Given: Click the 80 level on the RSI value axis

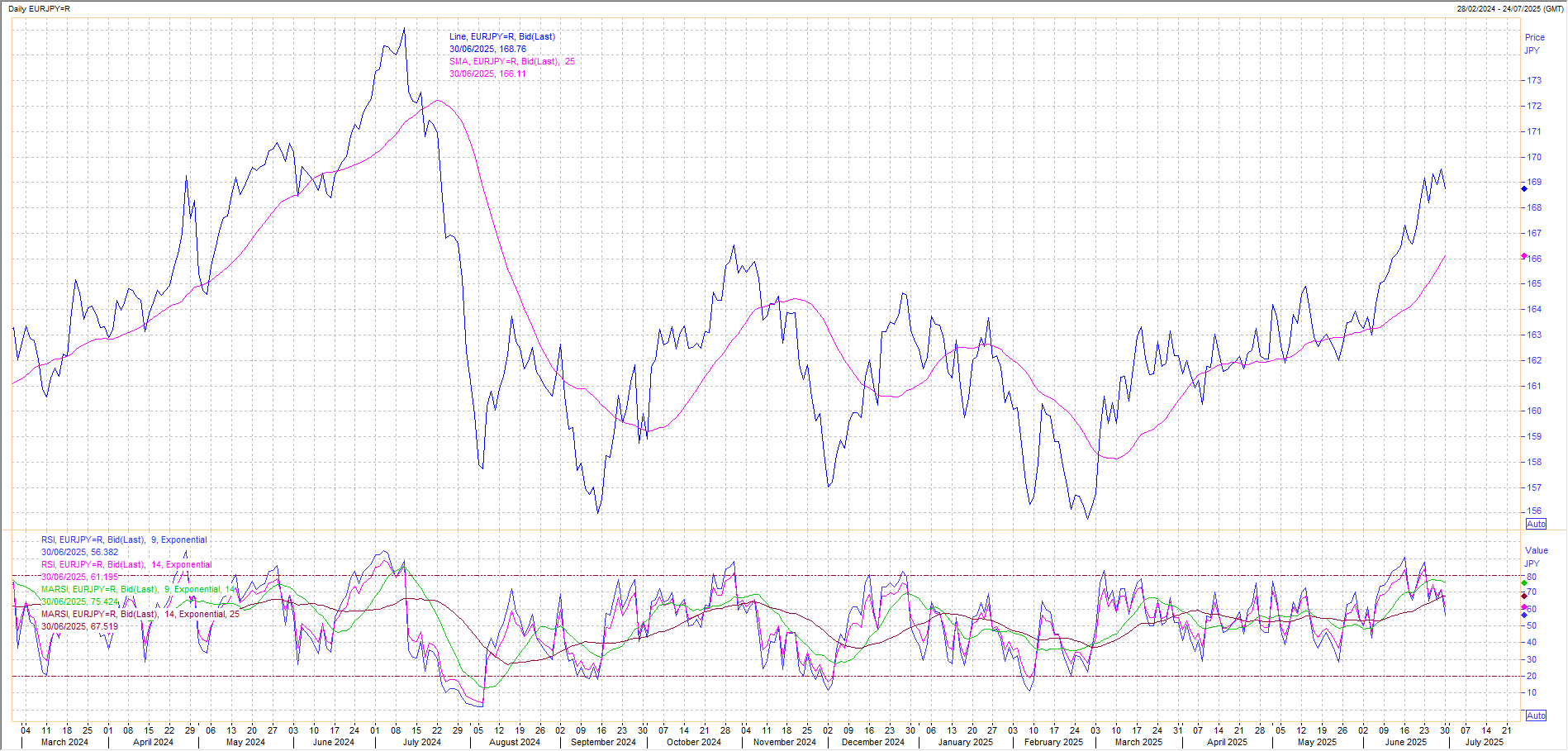Looking at the screenshot, I should pos(1532,577).
